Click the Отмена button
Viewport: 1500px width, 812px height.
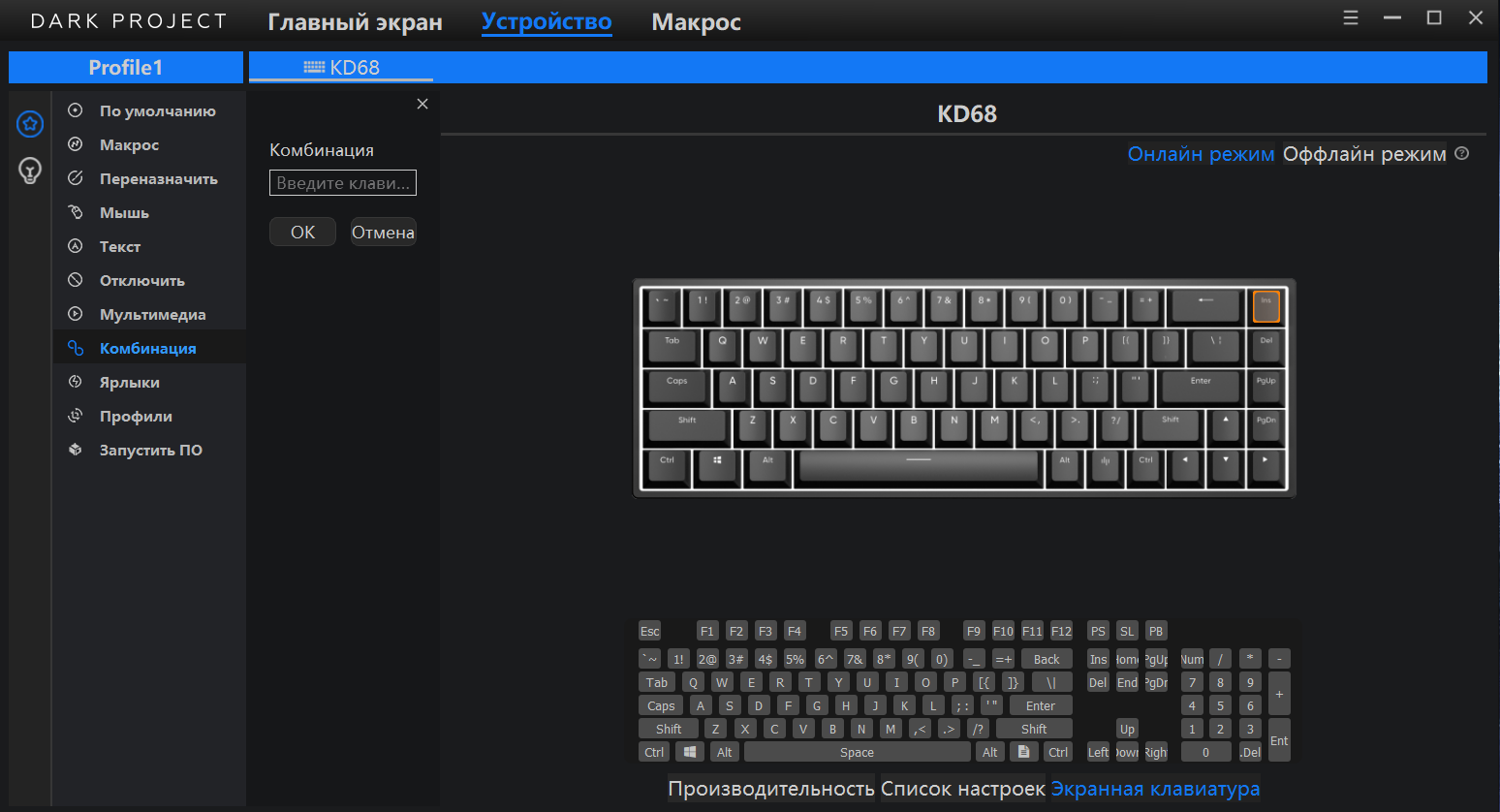click(x=383, y=233)
